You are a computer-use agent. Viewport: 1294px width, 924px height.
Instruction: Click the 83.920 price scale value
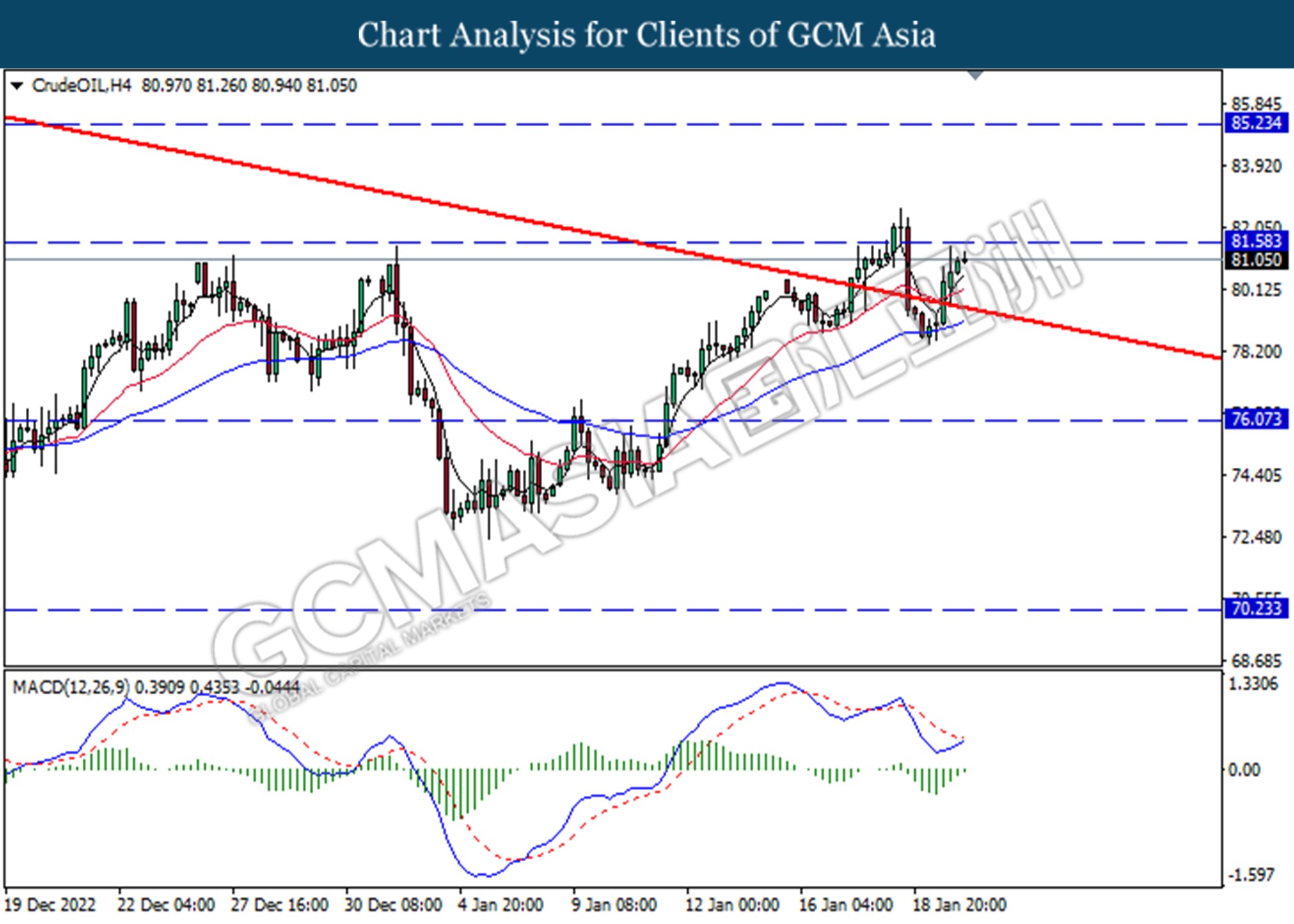pos(1256,166)
